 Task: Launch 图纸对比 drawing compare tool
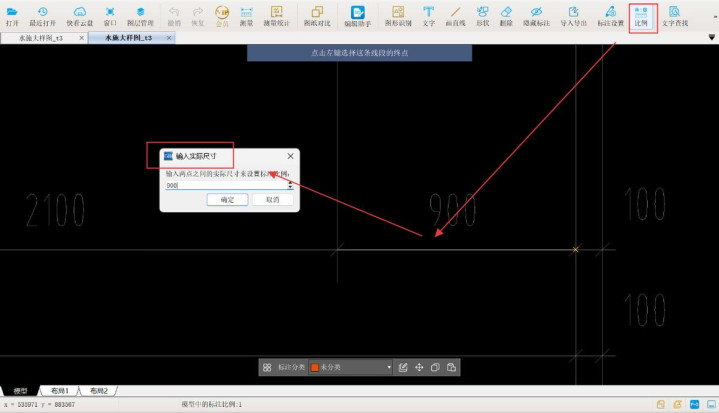(316, 15)
